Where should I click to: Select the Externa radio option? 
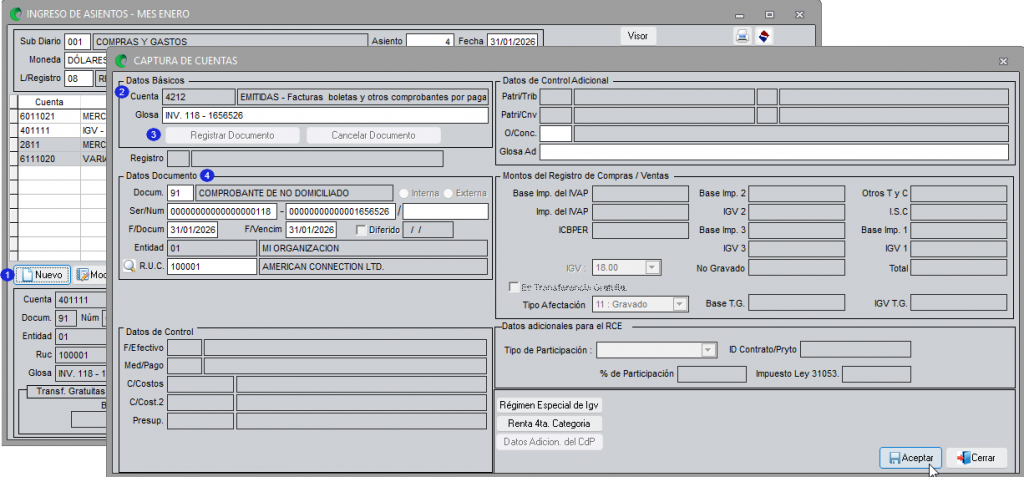[x=448, y=193]
